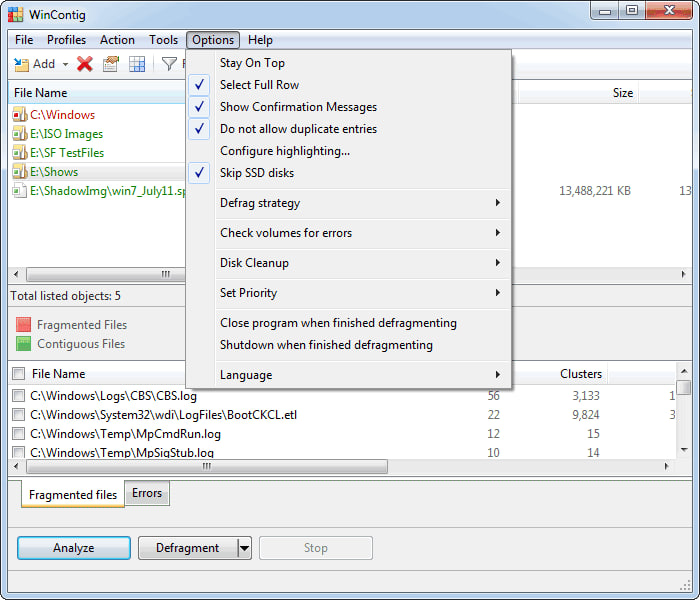The width and height of the screenshot is (700, 600).
Task: Click the red Fragmented Files color swatch
Action: [23, 325]
